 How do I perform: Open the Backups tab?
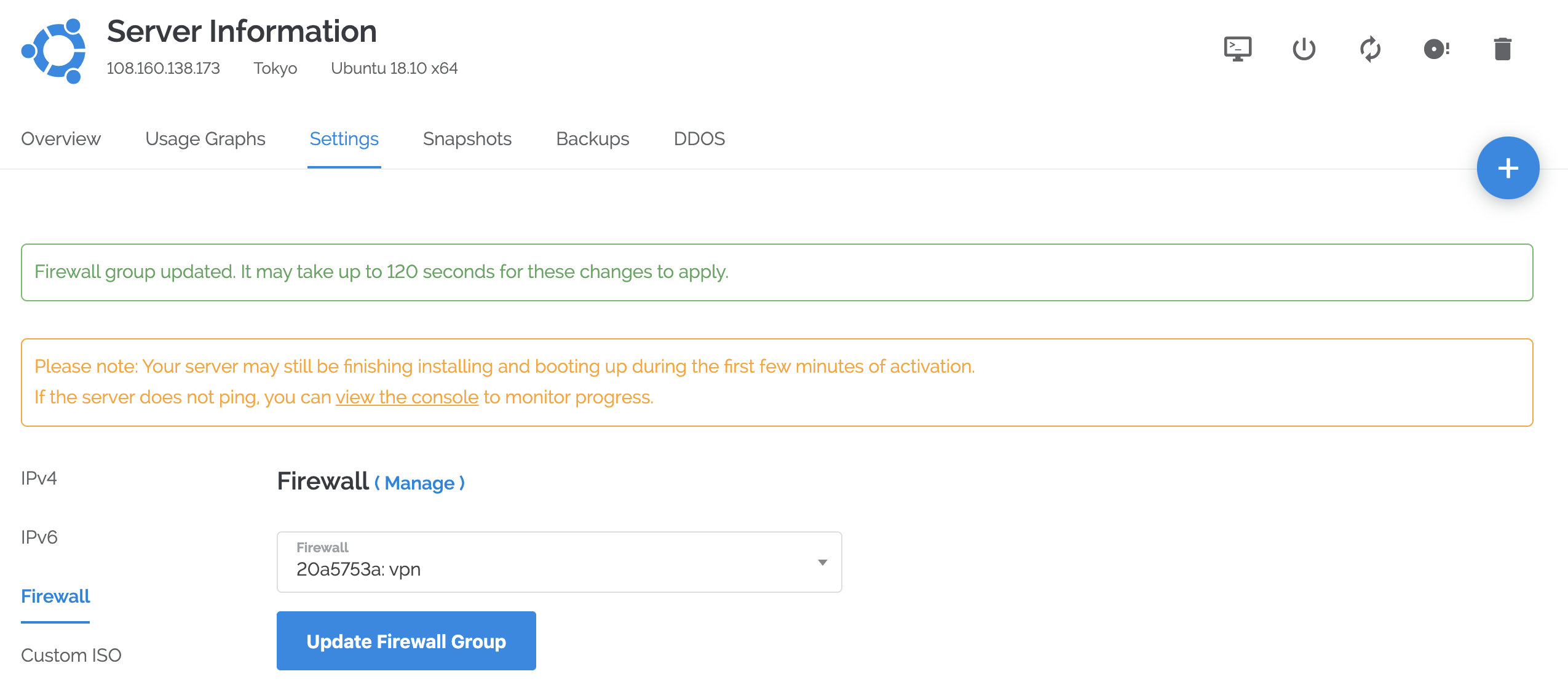click(593, 139)
